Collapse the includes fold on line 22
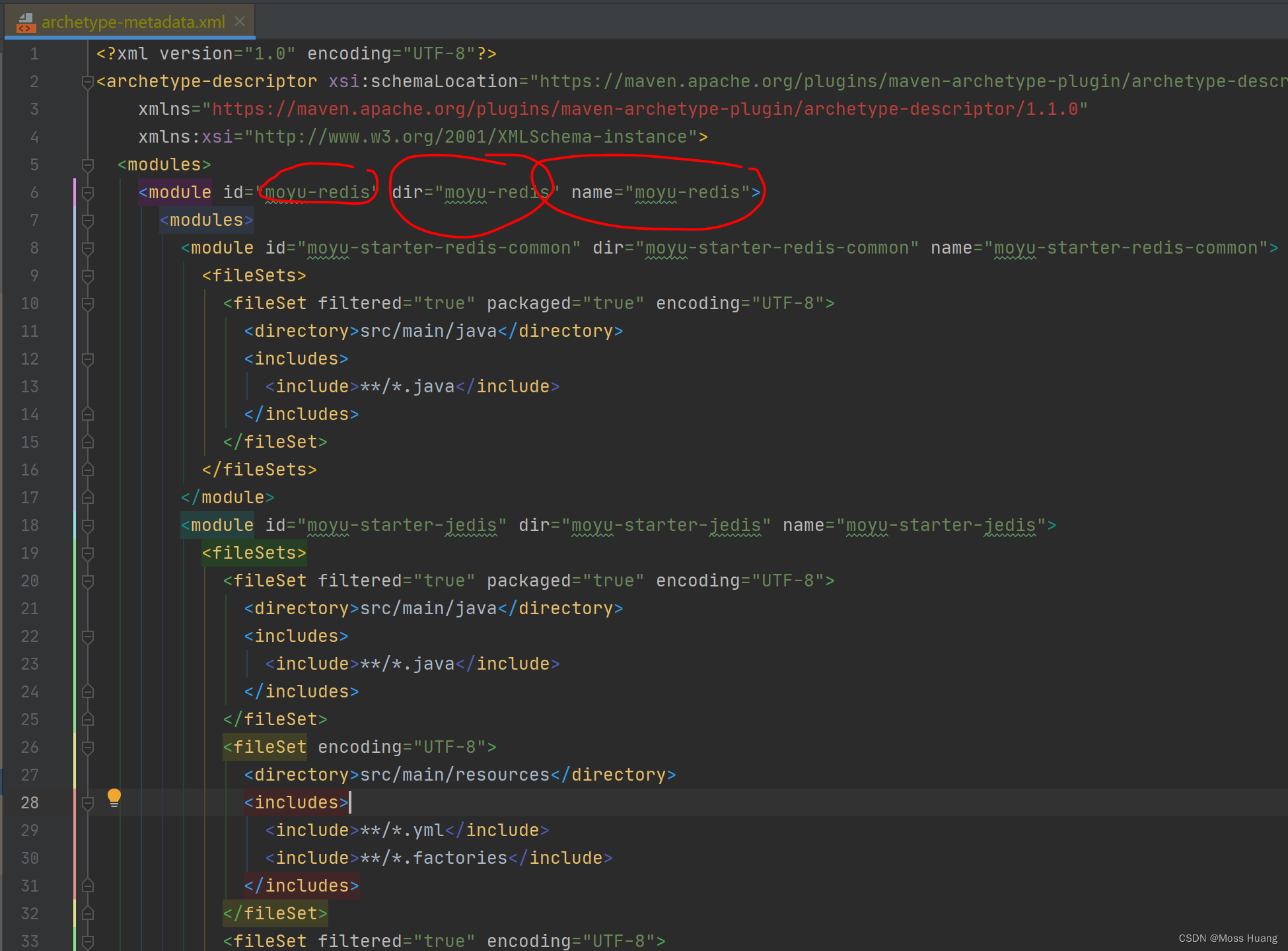Image resolution: width=1288 pixels, height=951 pixels. pyautogui.click(x=87, y=636)
